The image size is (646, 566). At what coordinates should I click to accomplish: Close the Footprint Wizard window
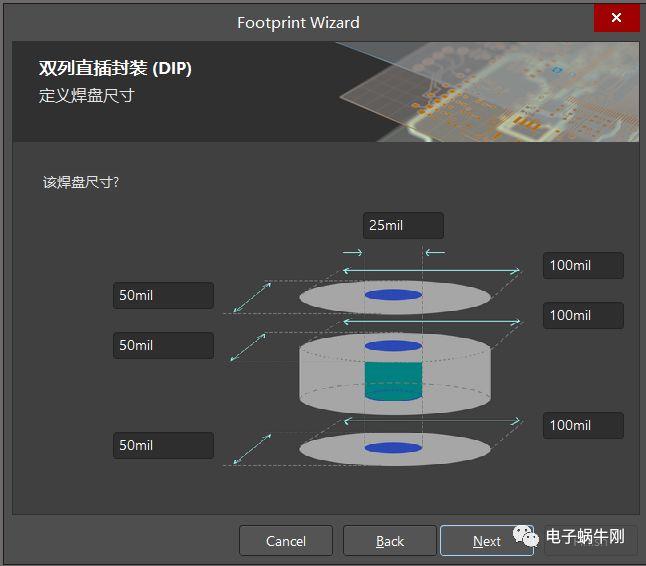[616, 18]
